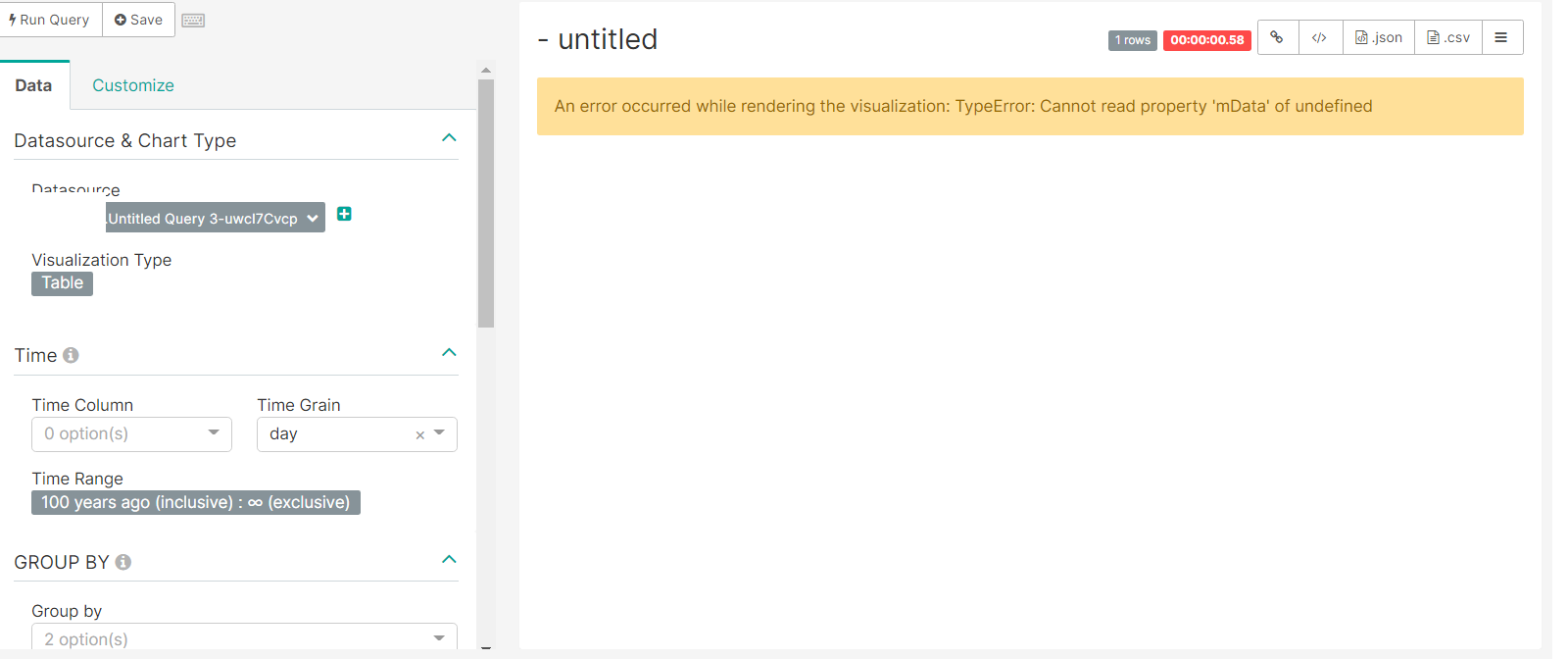Add a new datasource with the plus icon

tap(344, 214)
